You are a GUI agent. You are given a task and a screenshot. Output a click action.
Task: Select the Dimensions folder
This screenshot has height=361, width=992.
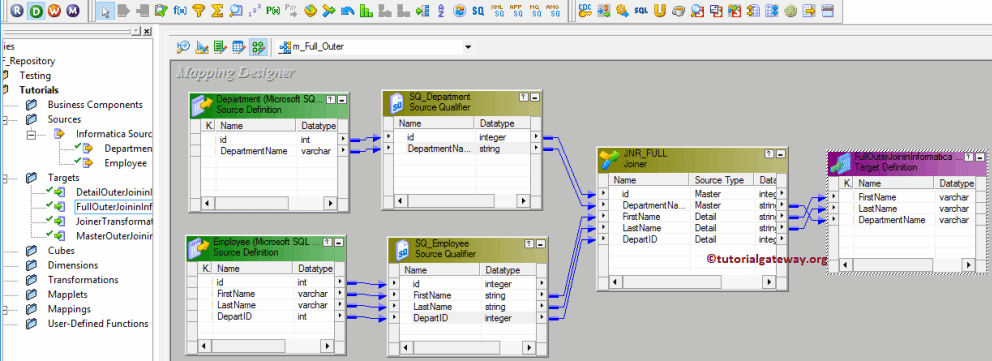73,265
